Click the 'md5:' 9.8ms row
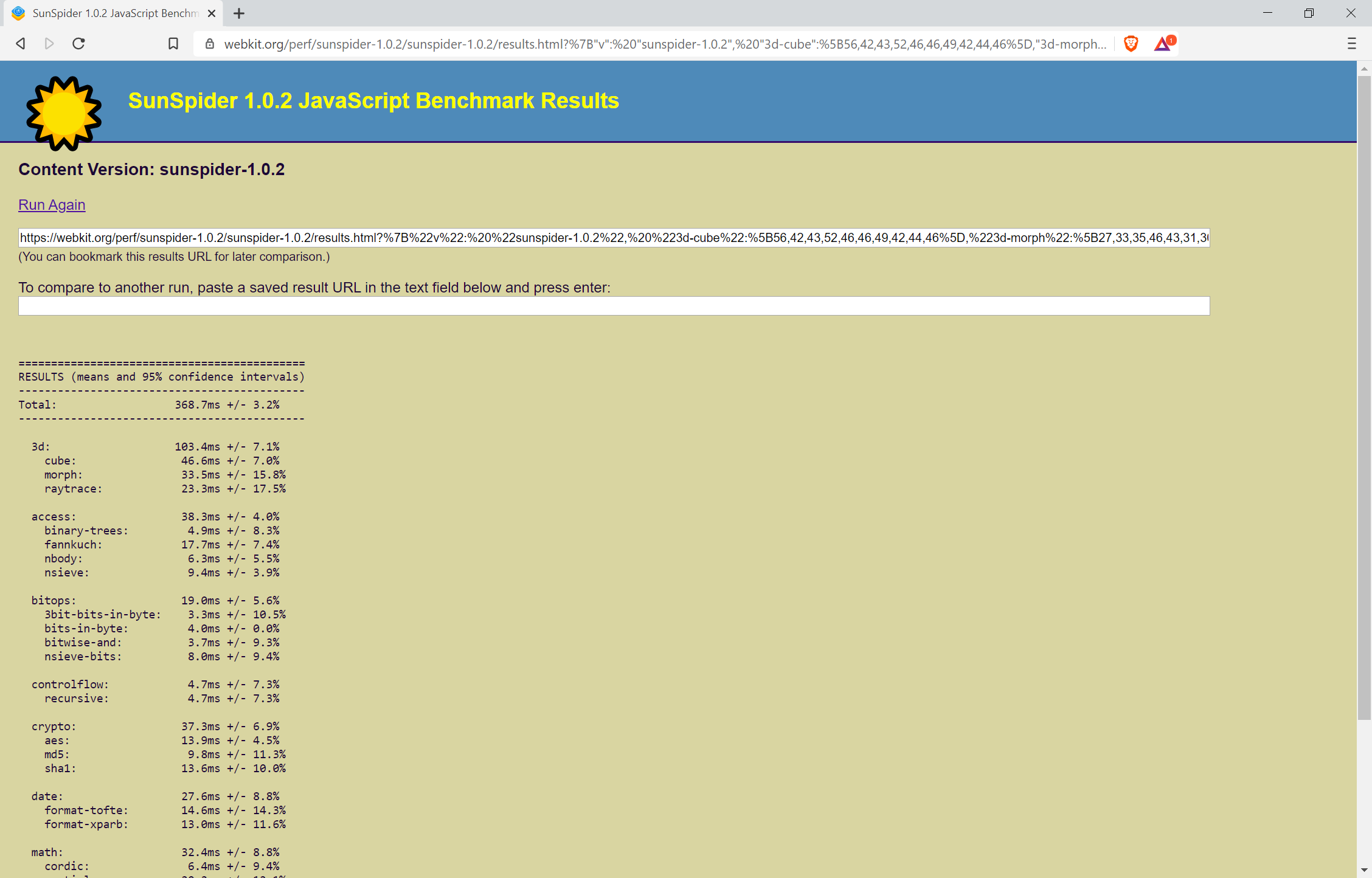Viewport: 1372px width, 878px height. (165, 755)
